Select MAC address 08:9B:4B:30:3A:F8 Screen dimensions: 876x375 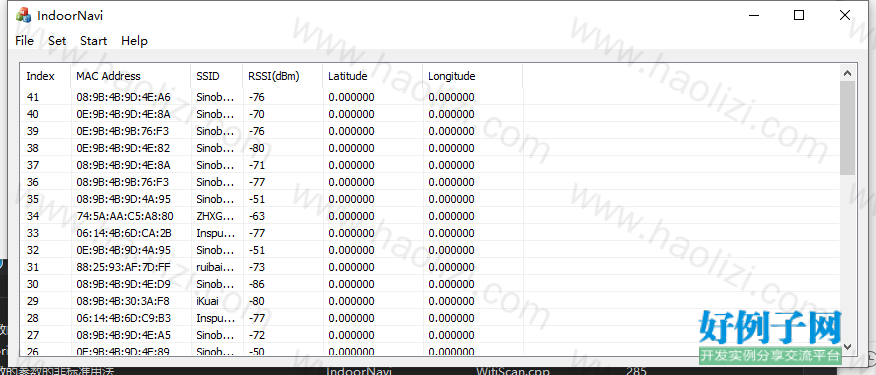pyautogui.click(x=123, y=301)
